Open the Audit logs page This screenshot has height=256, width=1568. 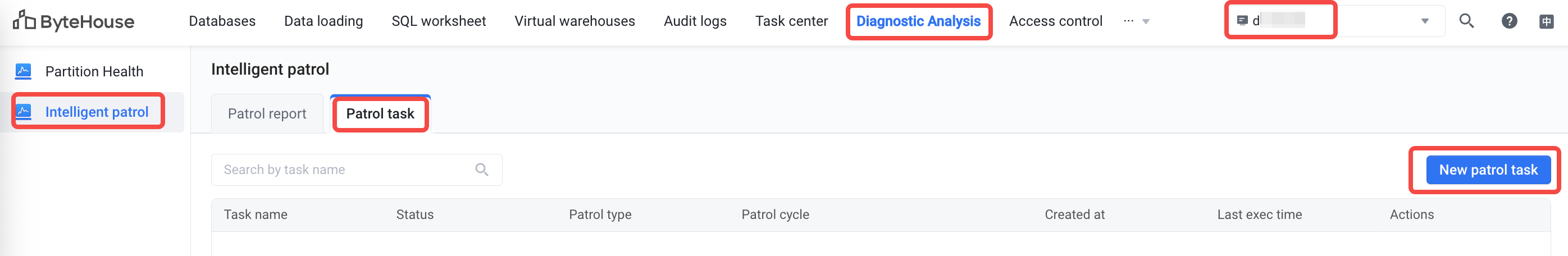tap(695, 21)
